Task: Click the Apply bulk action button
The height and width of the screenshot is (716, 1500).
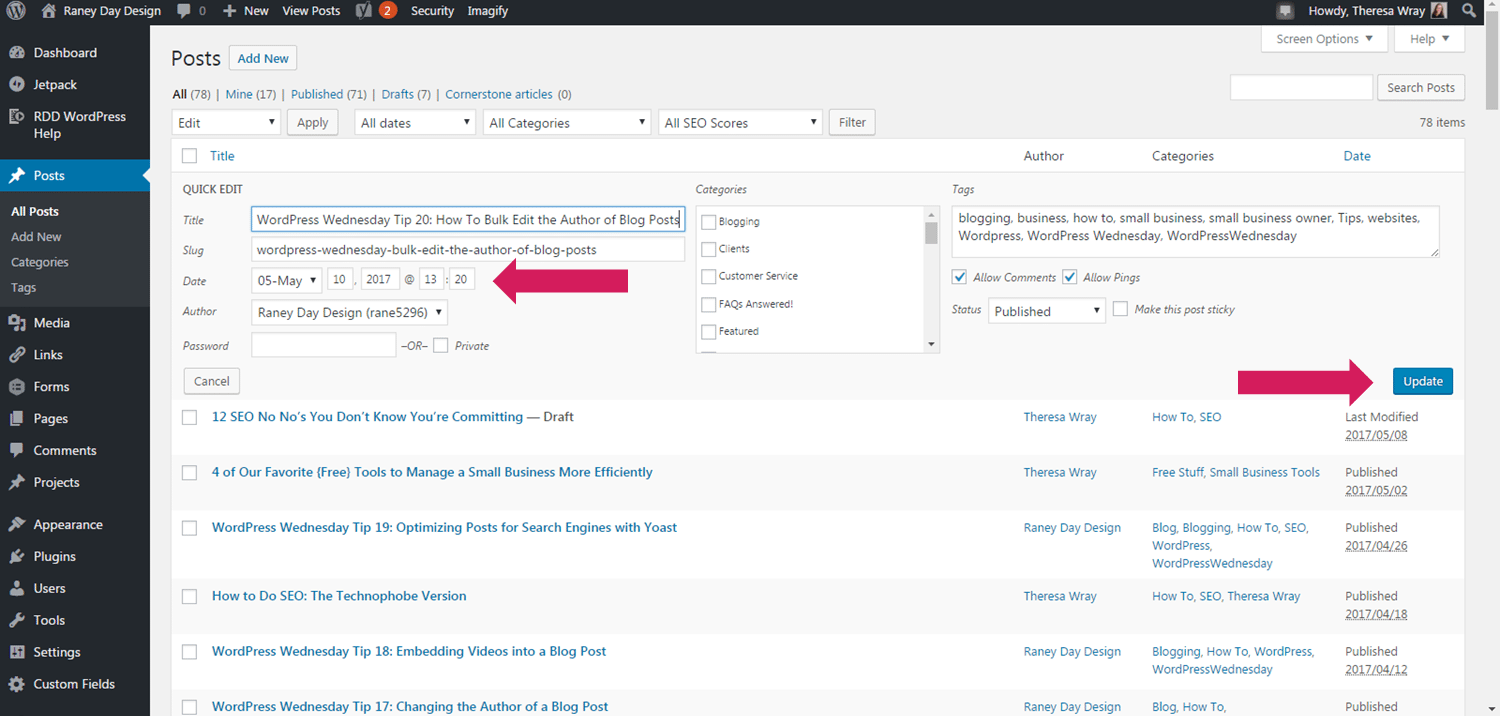Action: pyautogui.click(x=313, y=122)
